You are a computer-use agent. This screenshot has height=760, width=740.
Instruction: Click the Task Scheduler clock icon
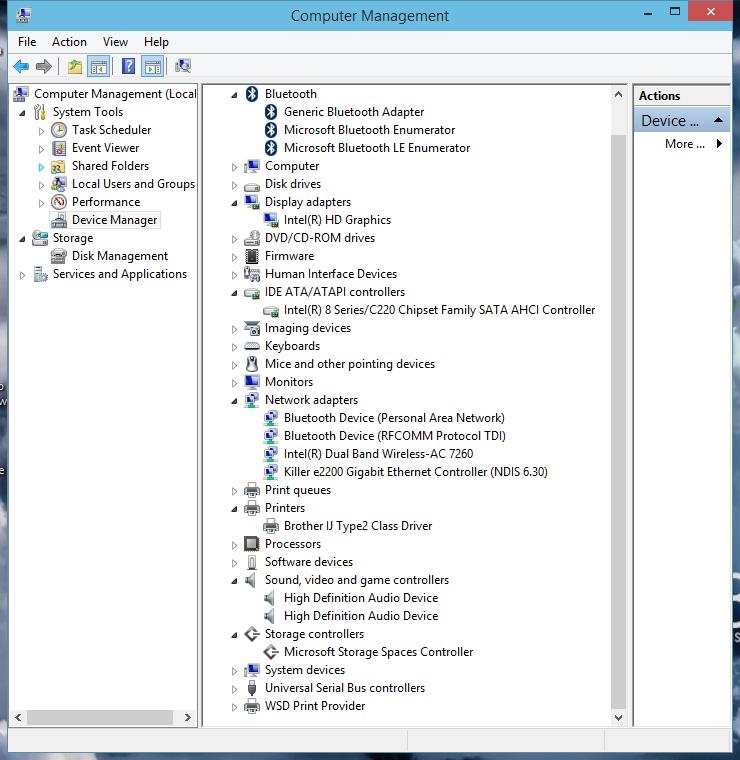pos(59,130)
